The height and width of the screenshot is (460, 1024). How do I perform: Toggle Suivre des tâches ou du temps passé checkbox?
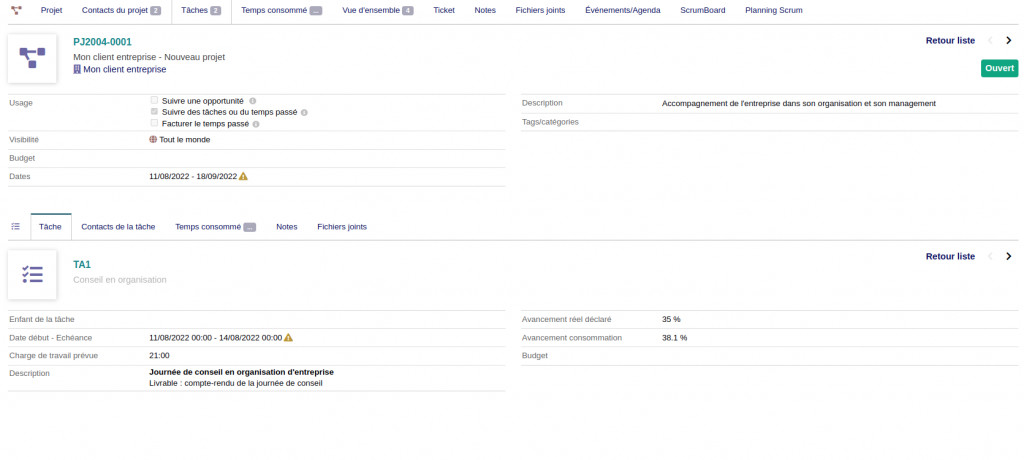(x=154, y=112)
